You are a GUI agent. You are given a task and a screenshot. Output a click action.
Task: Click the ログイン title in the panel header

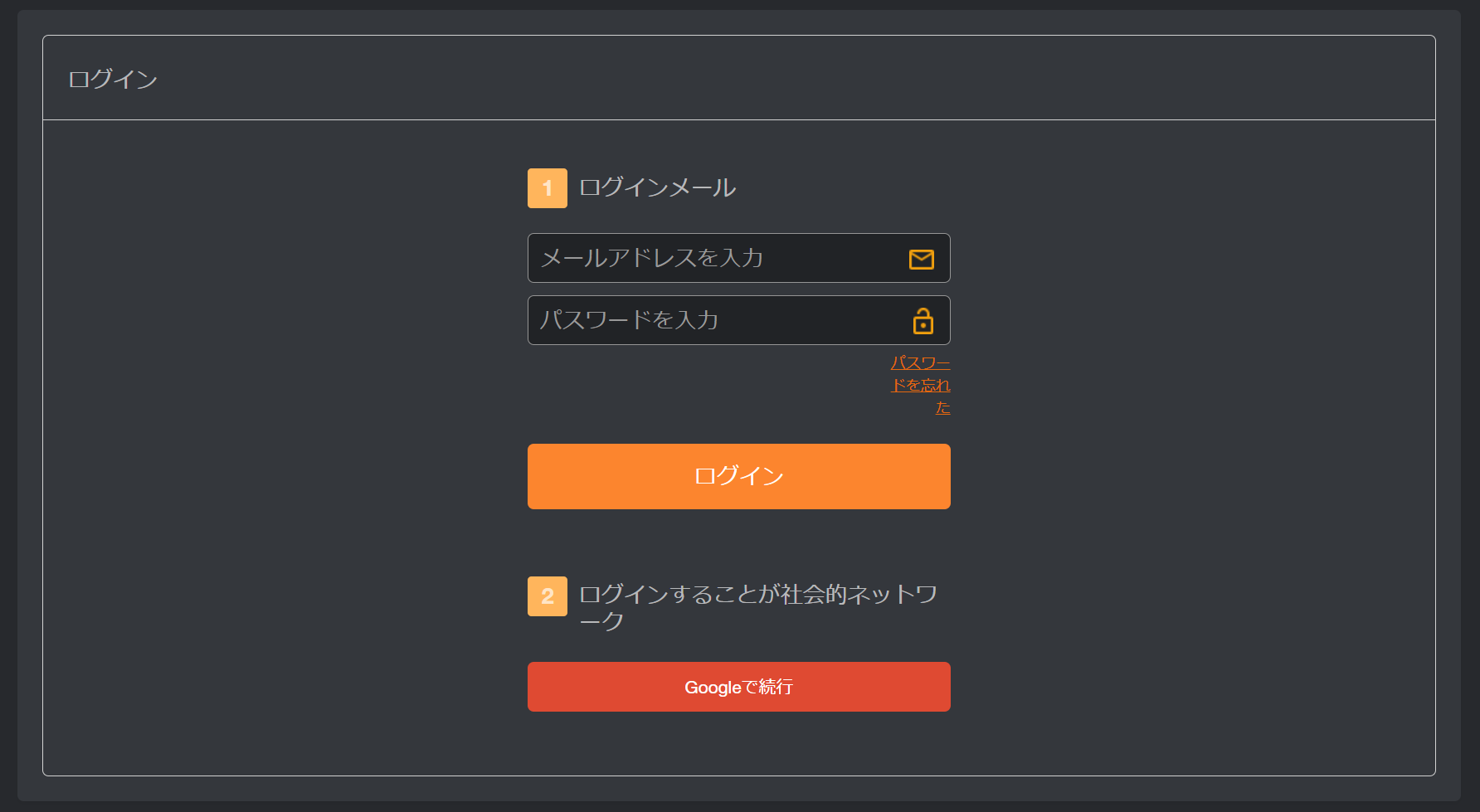coord(113,79)
